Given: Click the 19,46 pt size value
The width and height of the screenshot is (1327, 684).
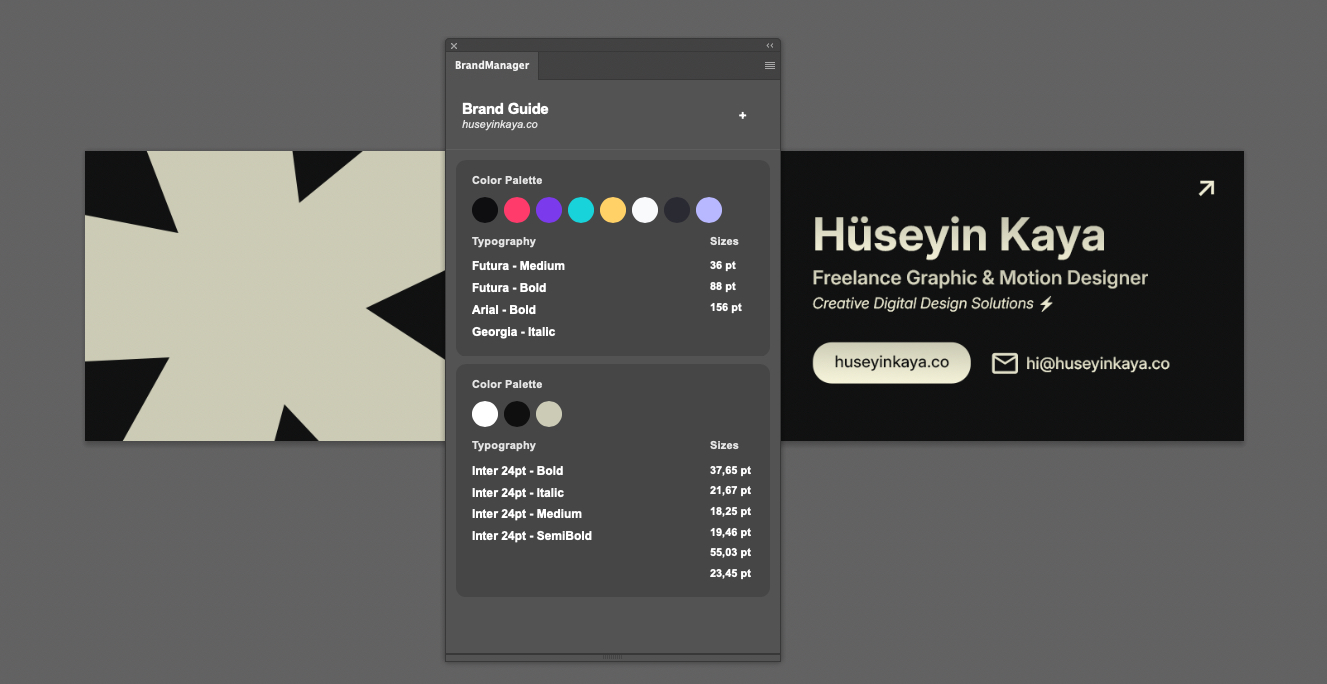Looking at the screenshot, I should (730, 533).
